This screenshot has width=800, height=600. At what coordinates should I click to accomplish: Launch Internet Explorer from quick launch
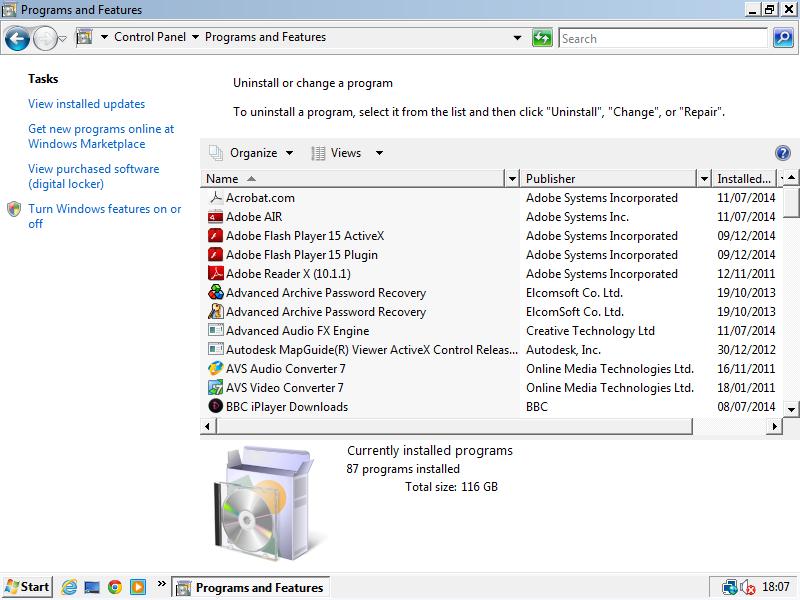click(x=69, y=587)
